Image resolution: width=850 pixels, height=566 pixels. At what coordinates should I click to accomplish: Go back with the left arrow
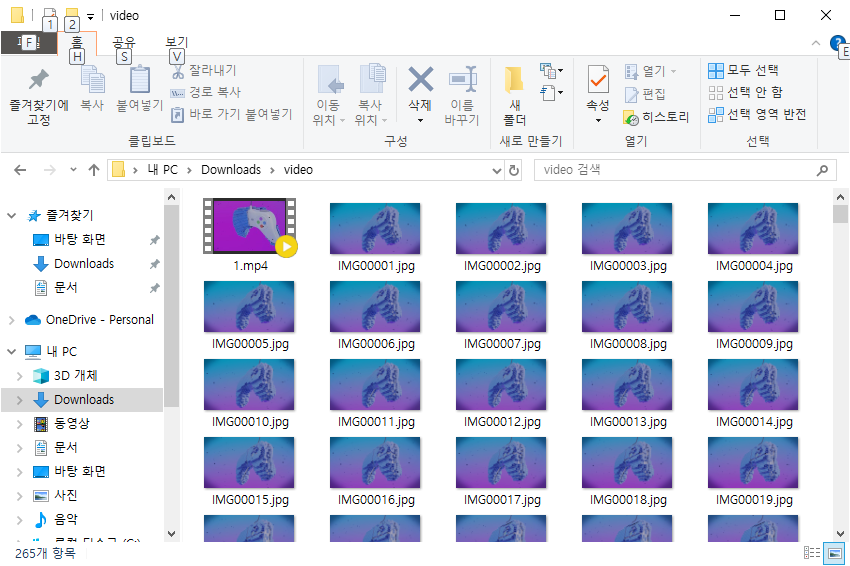(20, 170)
